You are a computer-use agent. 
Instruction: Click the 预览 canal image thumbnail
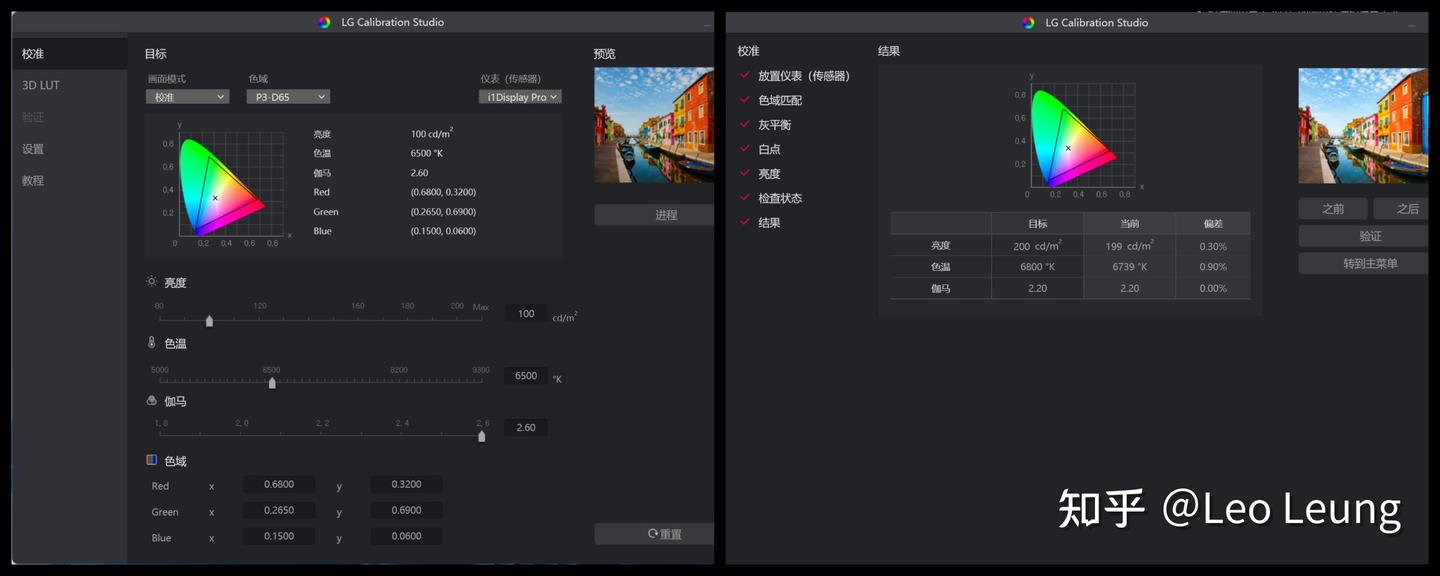pos(653,124)
